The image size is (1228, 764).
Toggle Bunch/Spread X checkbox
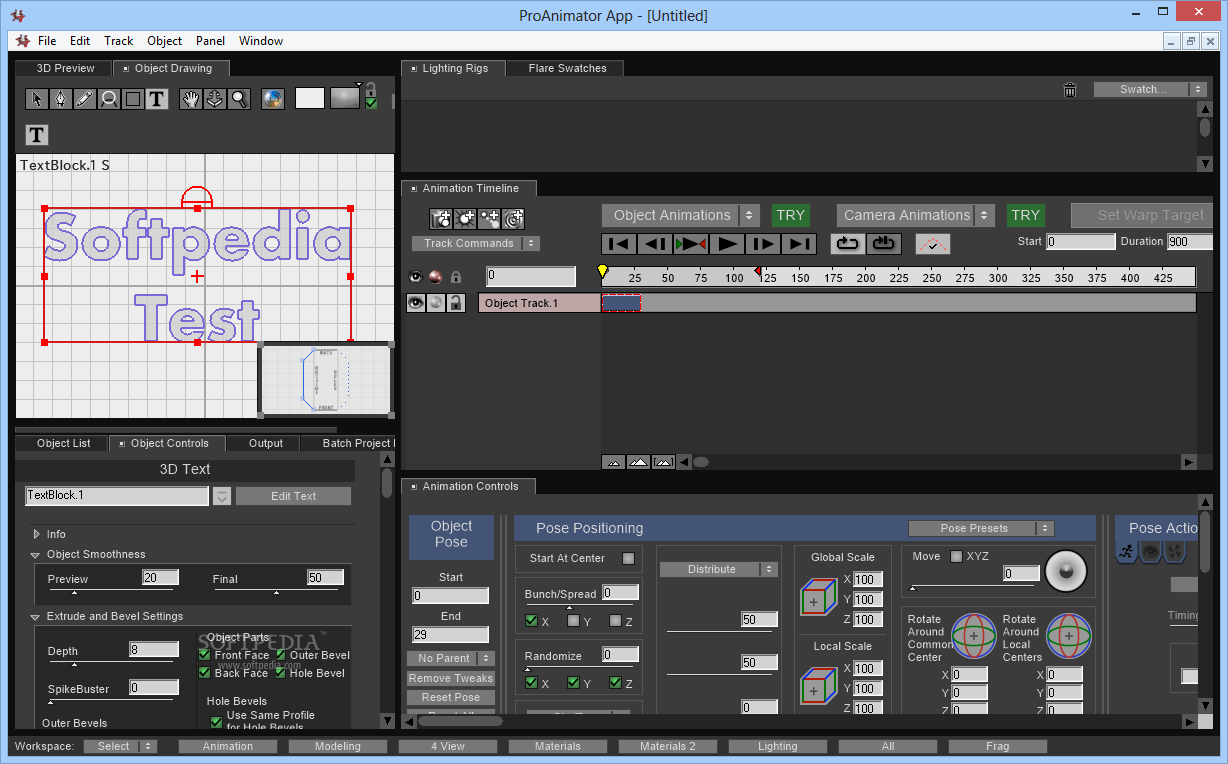[531, 621]
